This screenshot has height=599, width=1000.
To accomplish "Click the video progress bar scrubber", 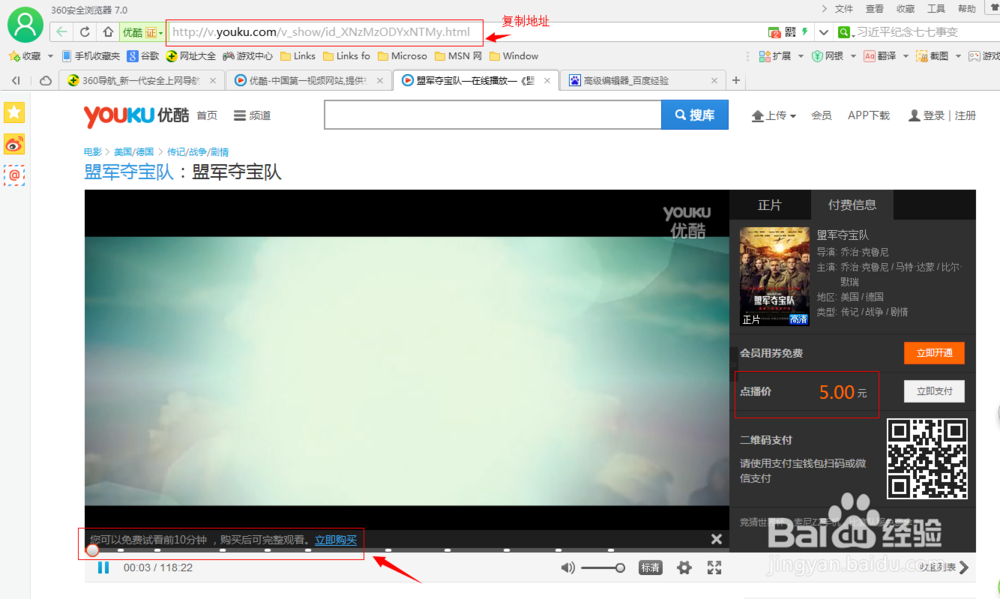I will point(92,550).
